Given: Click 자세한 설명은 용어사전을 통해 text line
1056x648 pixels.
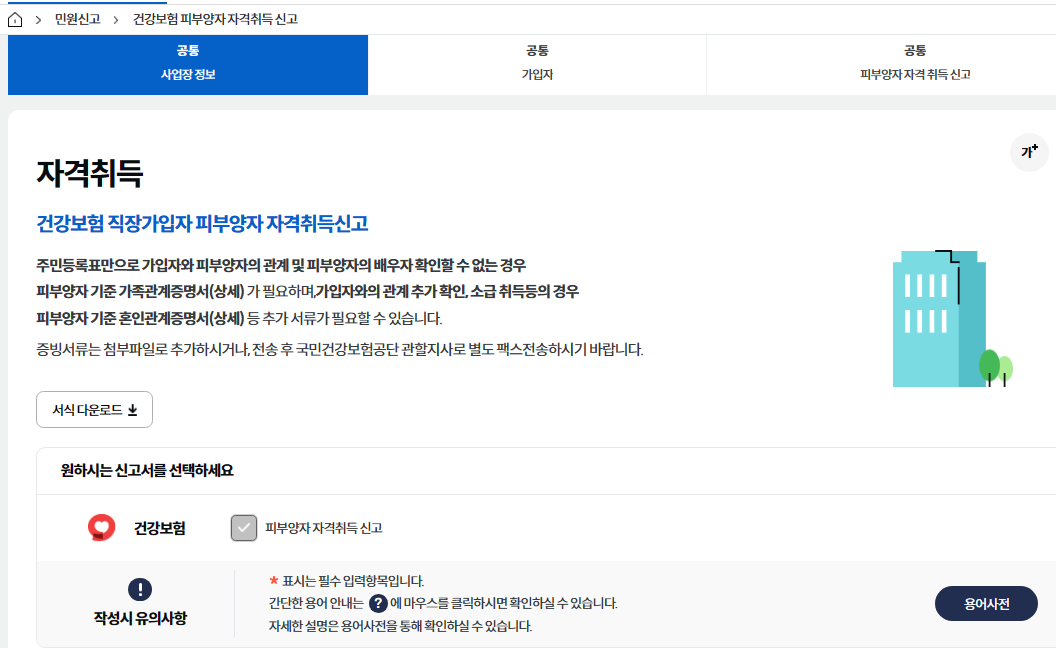Looking at the screenshot, I should [400, 626].
